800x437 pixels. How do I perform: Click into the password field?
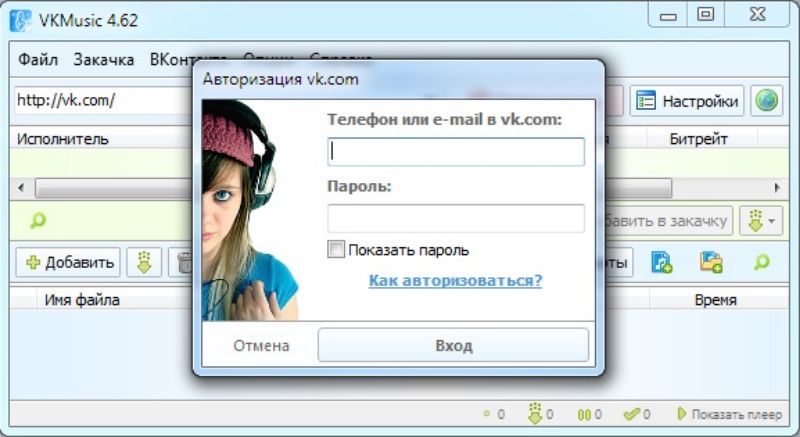(x=456, y=218)
